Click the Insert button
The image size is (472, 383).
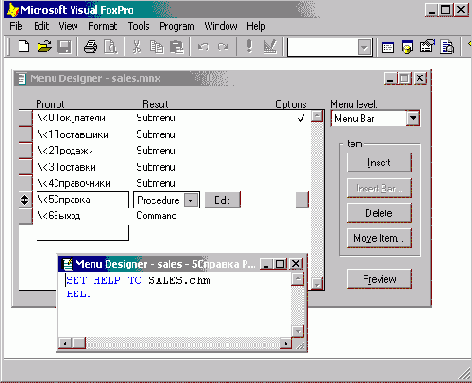tap(379, 162)
